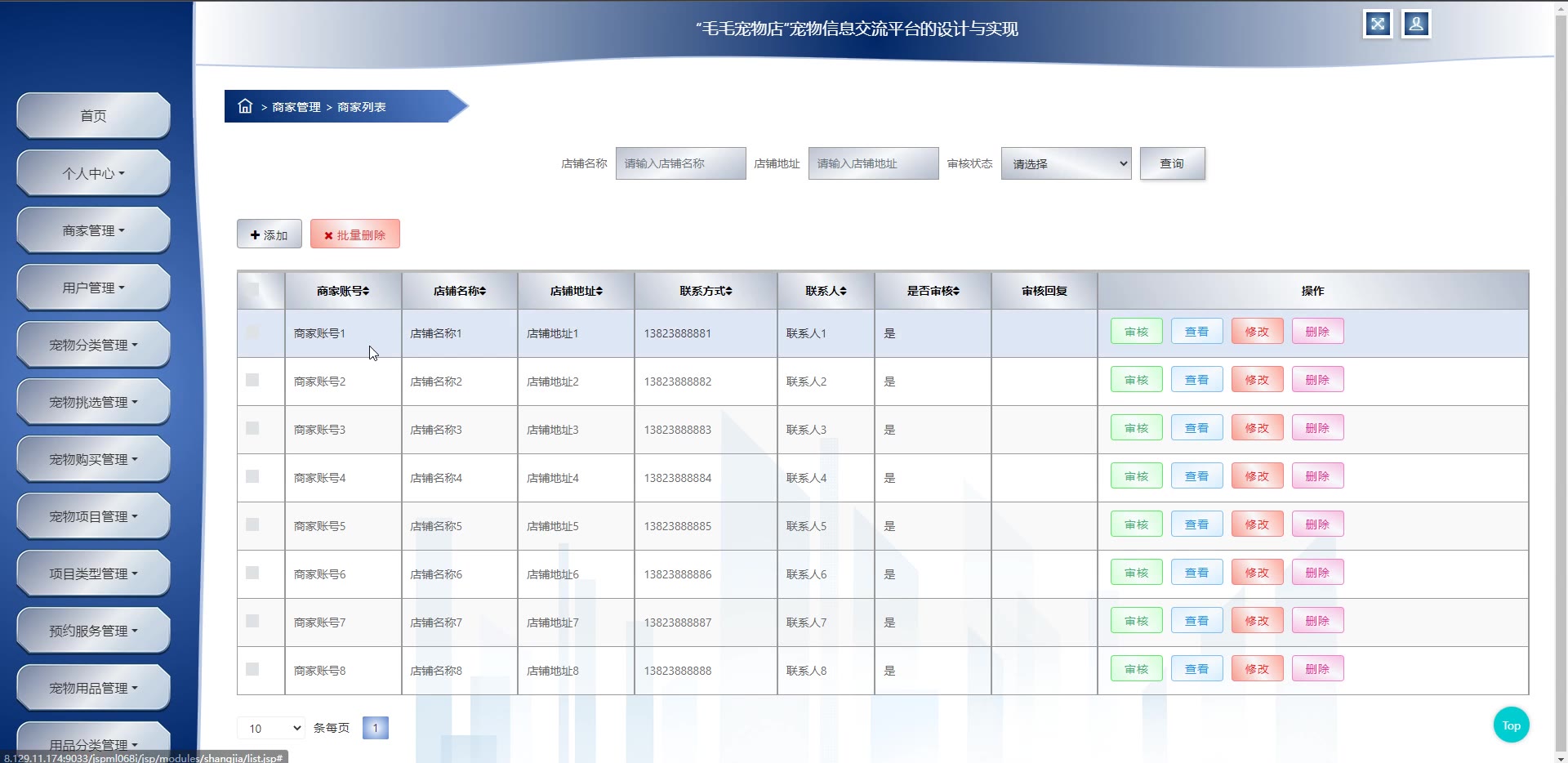This screenshot has width=1568, height=763.
Task: Expand the 宠物挑选管理 sidebar menu
Action: (93, 402)
